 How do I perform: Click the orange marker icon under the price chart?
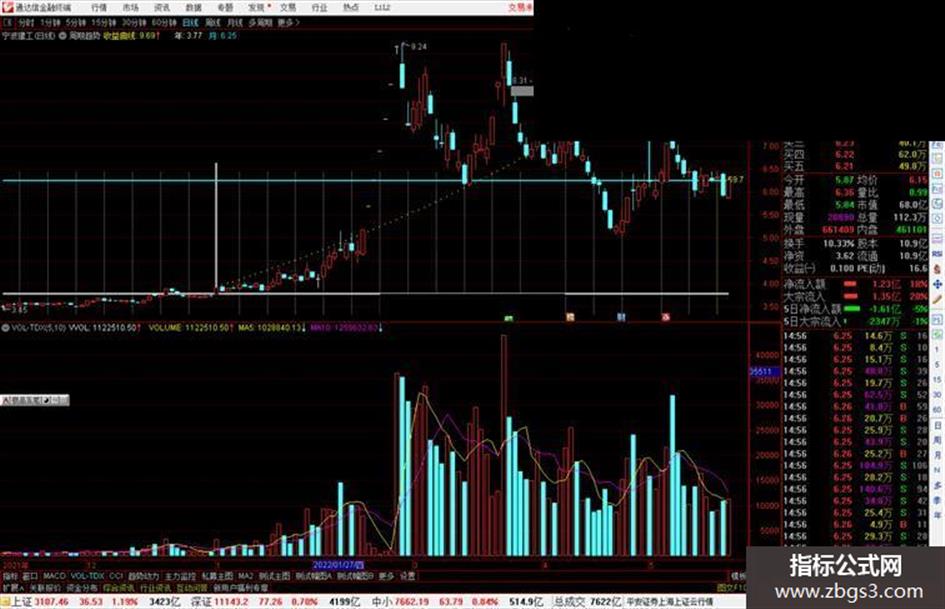[570, 317]
